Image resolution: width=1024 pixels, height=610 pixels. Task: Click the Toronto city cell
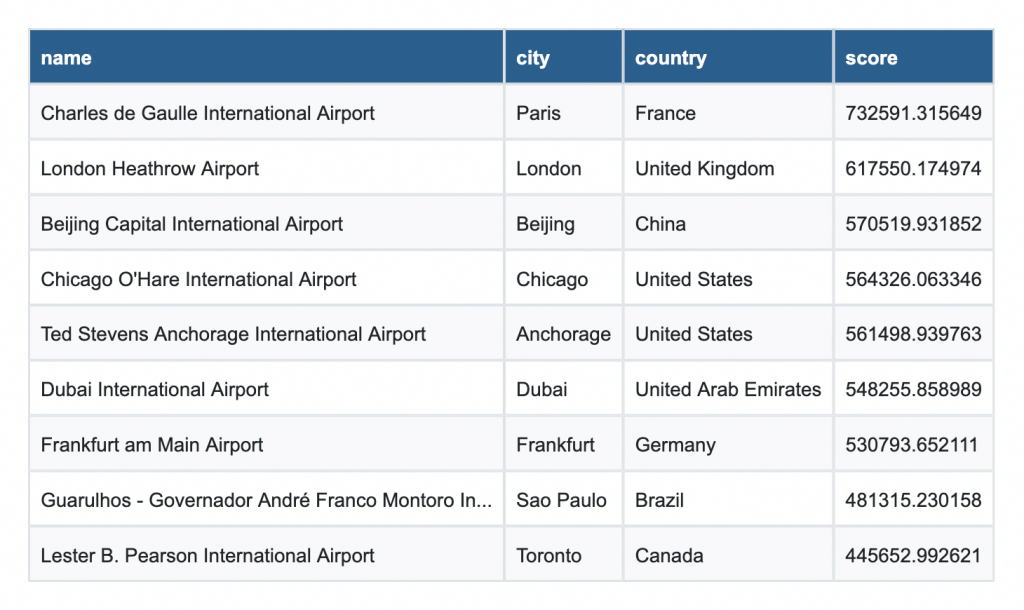548,555
